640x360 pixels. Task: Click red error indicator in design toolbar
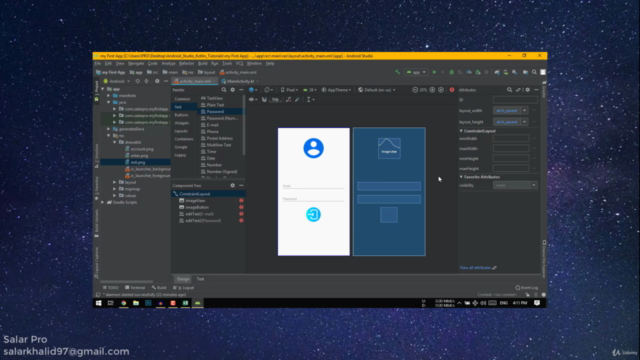point(452,90)
